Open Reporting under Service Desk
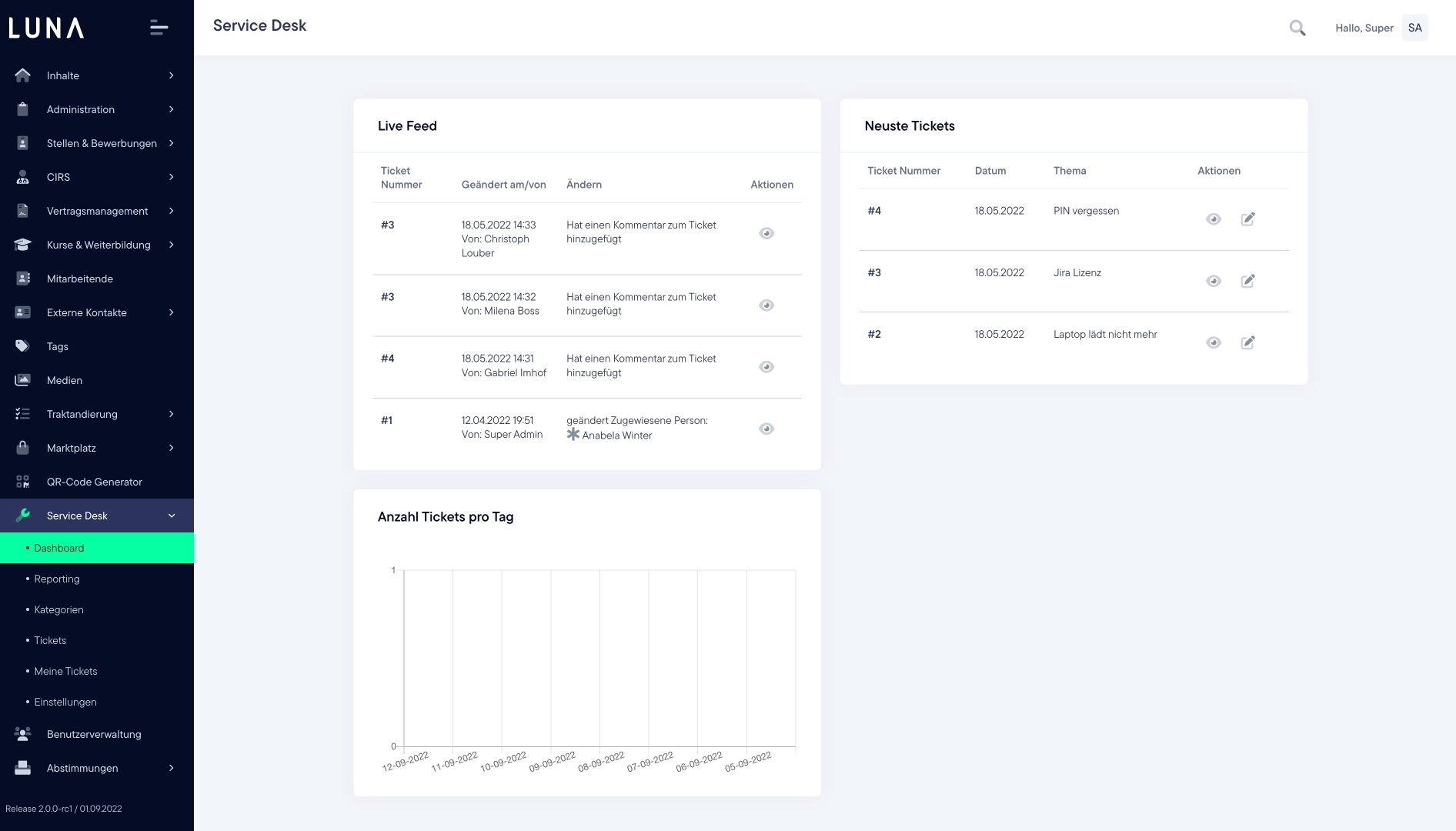Image resolution: width=1456 pixels, height=831 pixels. tap(57, 579)
